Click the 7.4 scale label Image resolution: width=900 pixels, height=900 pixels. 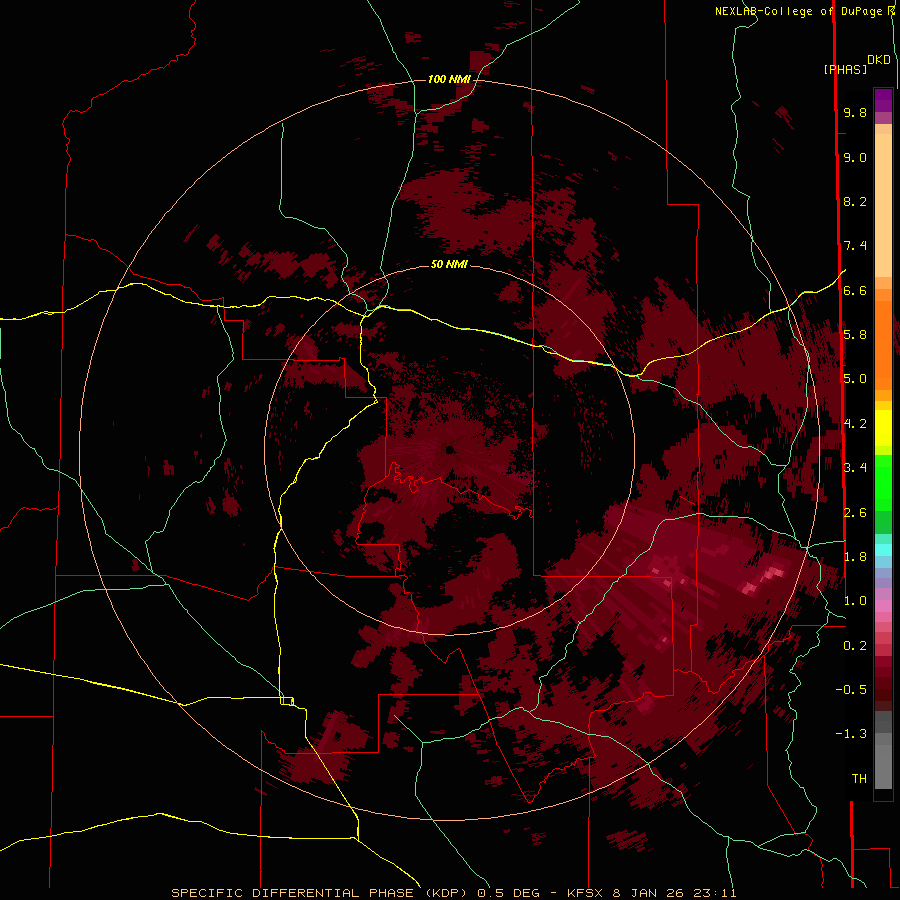(x=855, y=246)
